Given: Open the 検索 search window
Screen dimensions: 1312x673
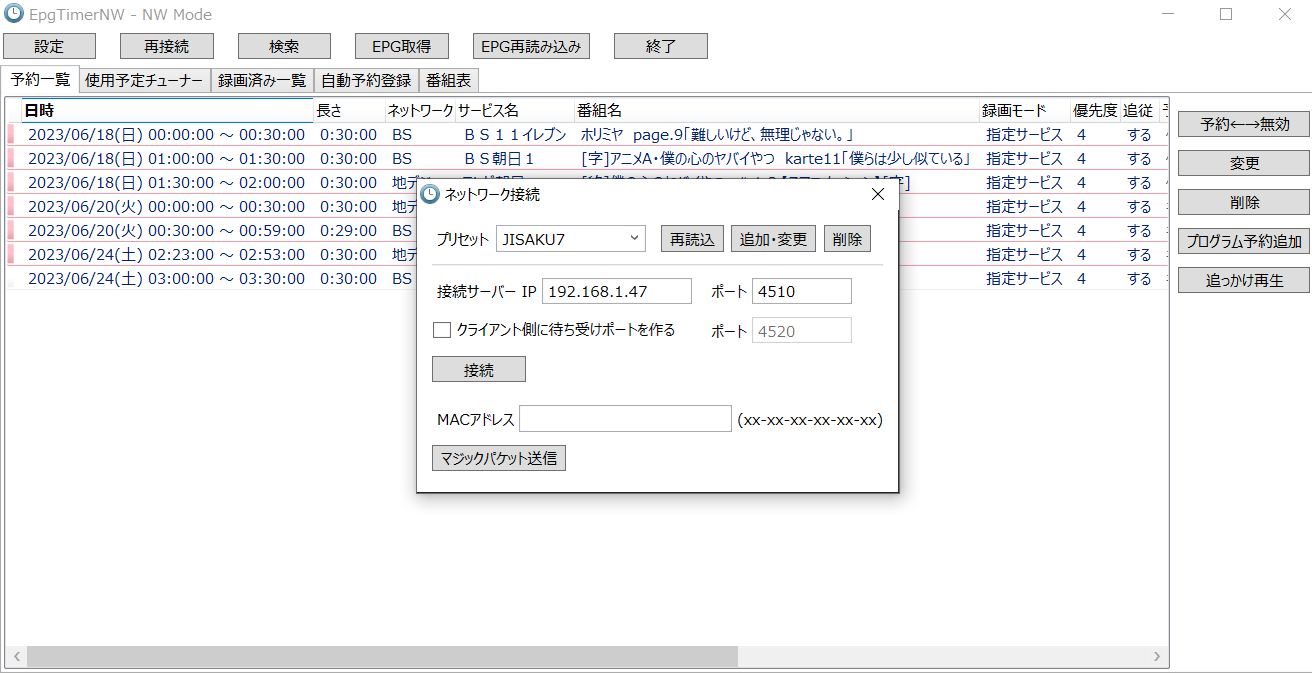Looking at the screenshot, I should pyautogui.click(x=283, y=45).
